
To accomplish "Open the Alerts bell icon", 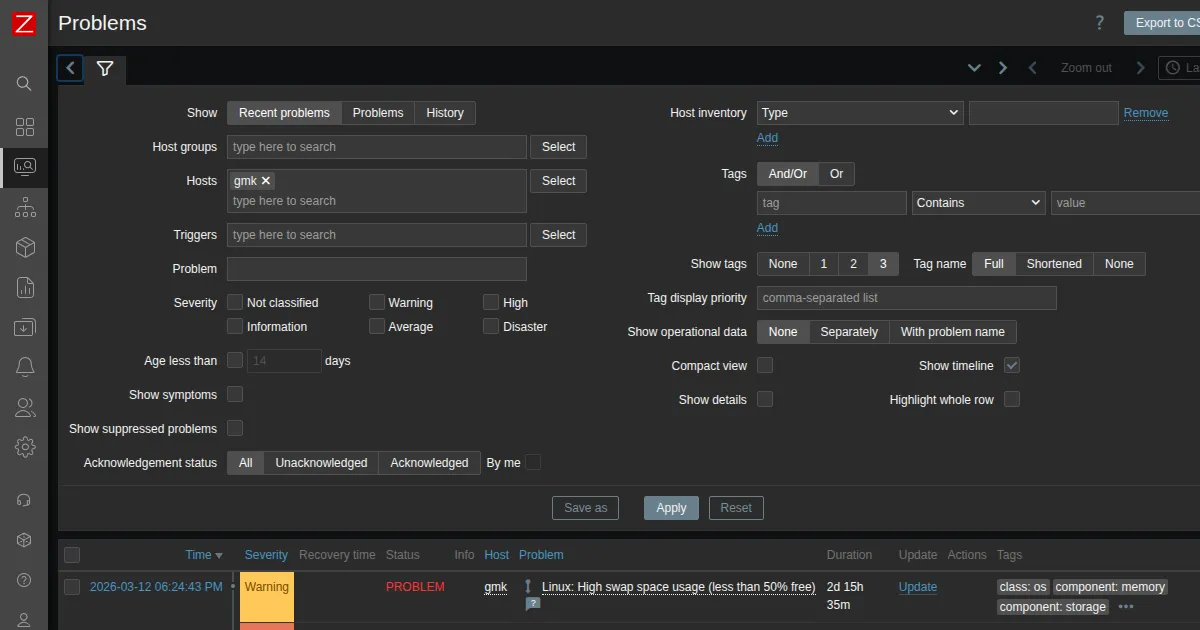I will tap(25, 367).
